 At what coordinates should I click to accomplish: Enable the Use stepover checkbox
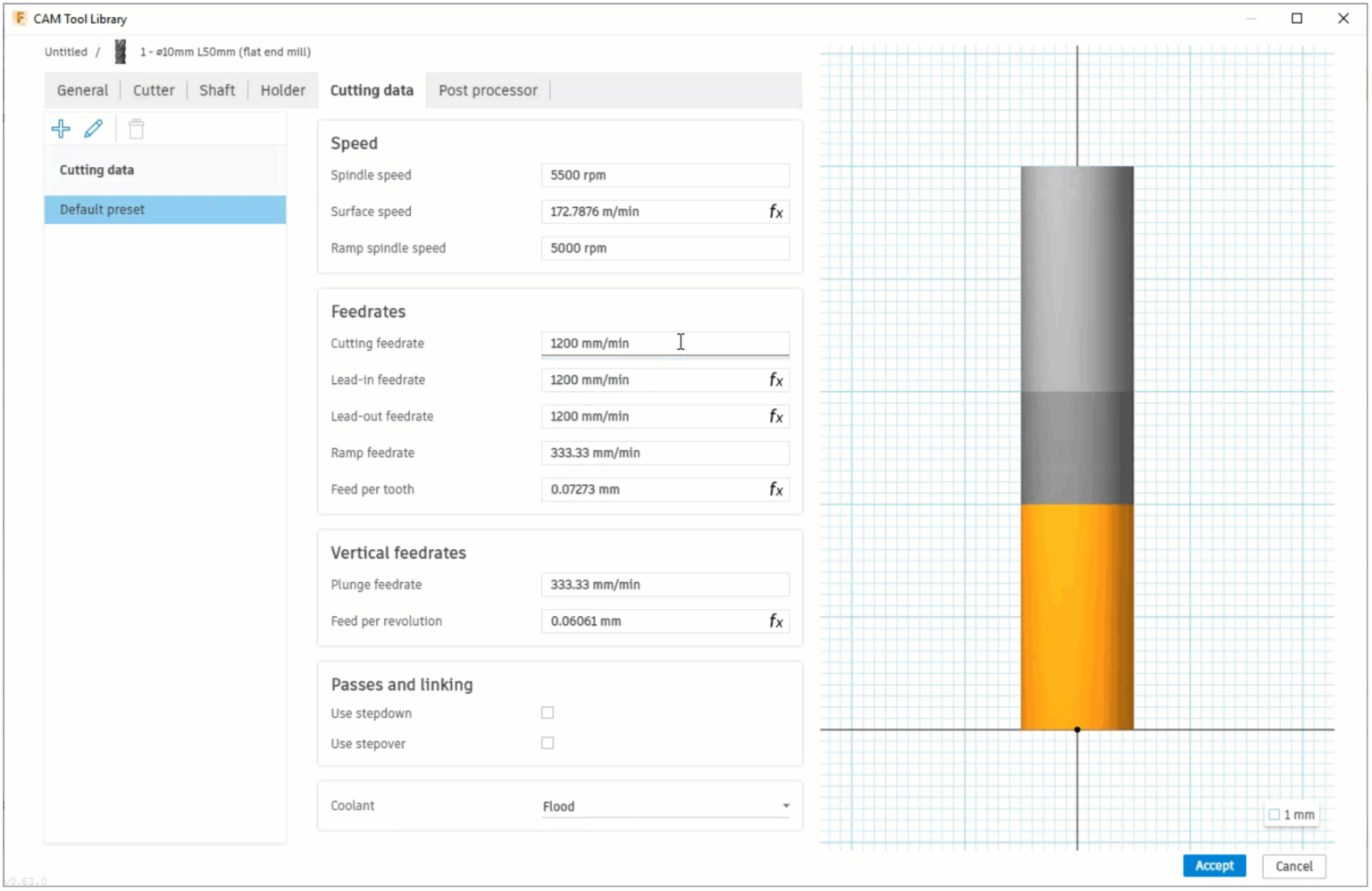[548, 743]
